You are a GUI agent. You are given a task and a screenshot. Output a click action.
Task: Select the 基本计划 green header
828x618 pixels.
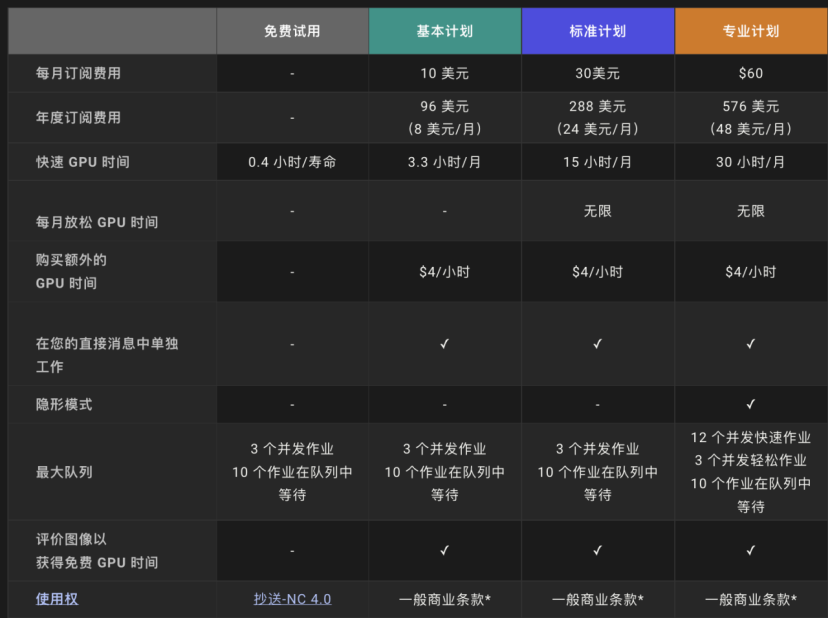point(445,31)
